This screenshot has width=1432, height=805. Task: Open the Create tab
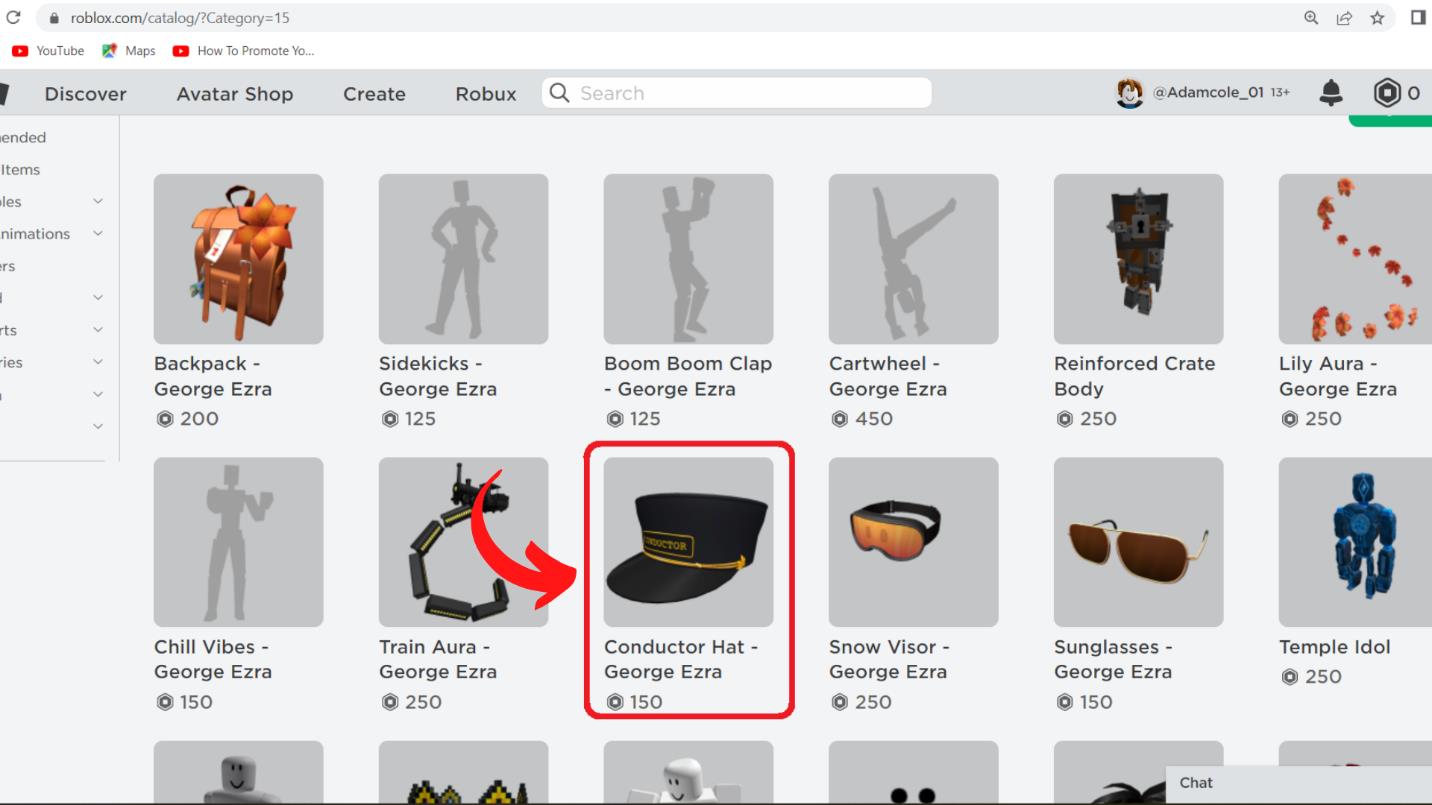tap(374, 94)
